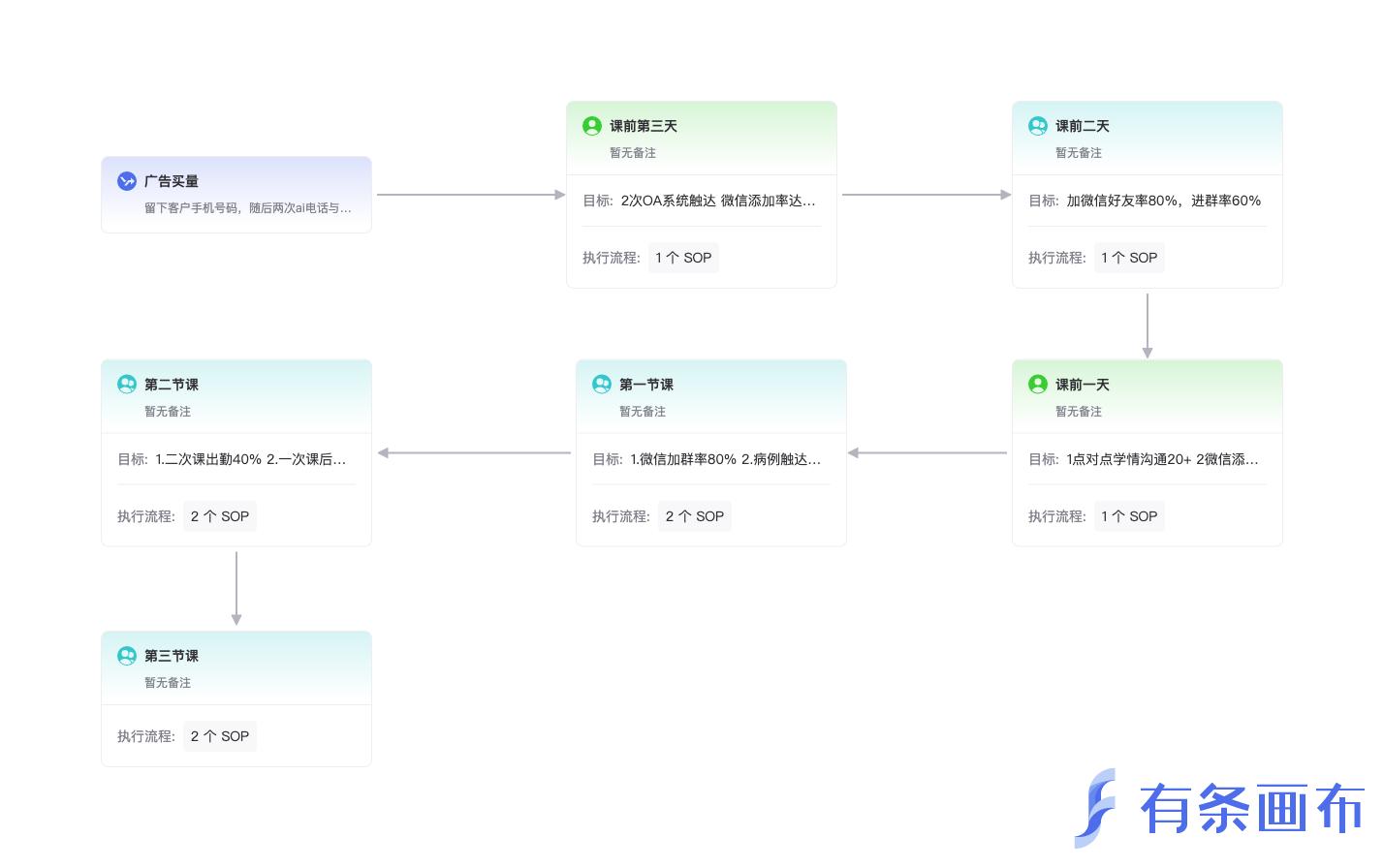Open the 2 个 SOP on 第一节课
Viewport: 1384px width, 868px height.
(695, 516)
